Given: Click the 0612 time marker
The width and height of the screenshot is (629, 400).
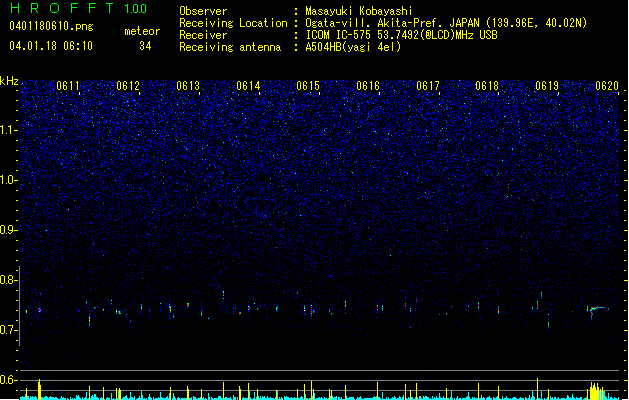Looking at the screenshot, I should [x=128, y=86].
